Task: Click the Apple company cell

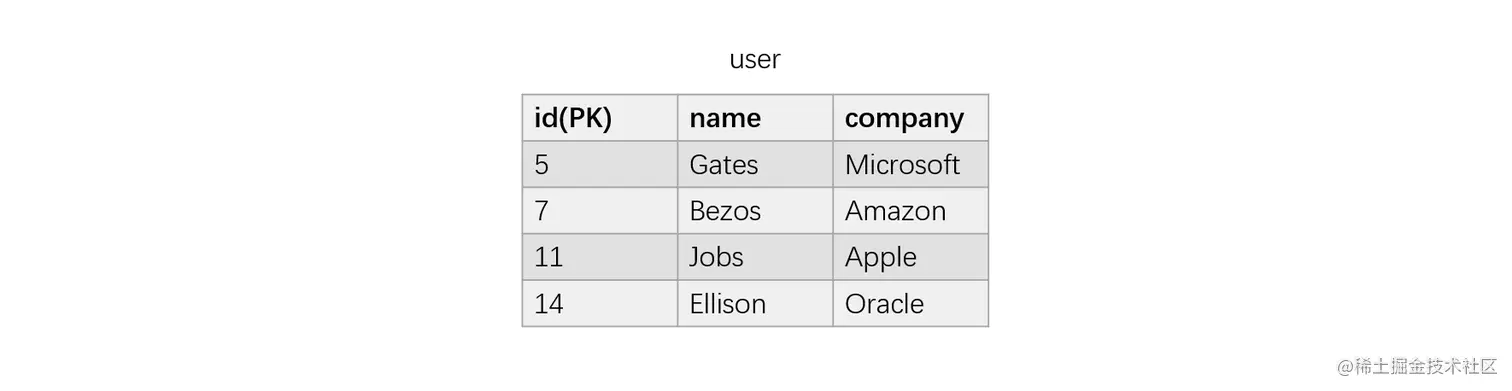Action: click(x=910, y=257)
